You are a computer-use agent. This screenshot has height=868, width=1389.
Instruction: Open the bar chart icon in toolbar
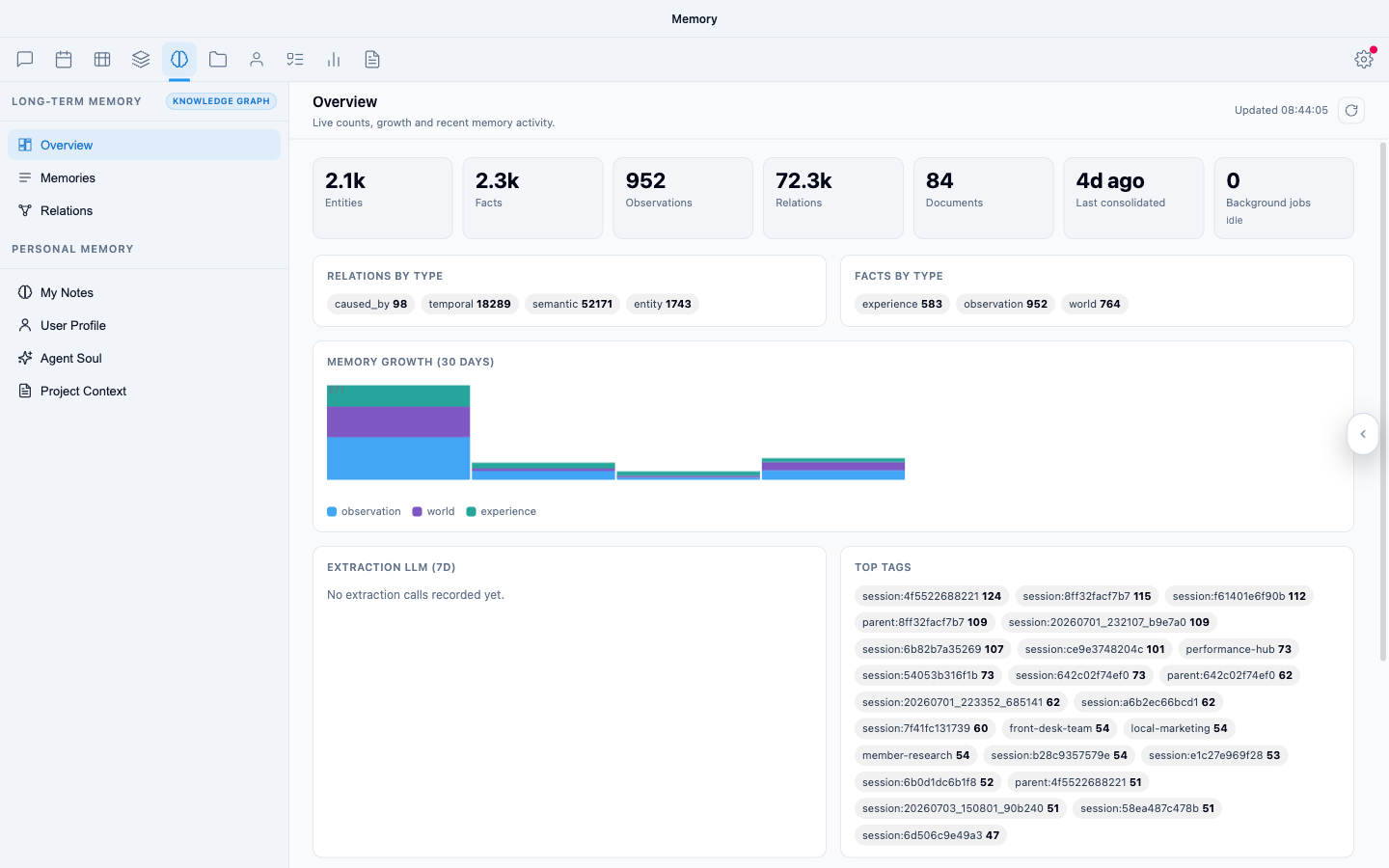(334, 60)
